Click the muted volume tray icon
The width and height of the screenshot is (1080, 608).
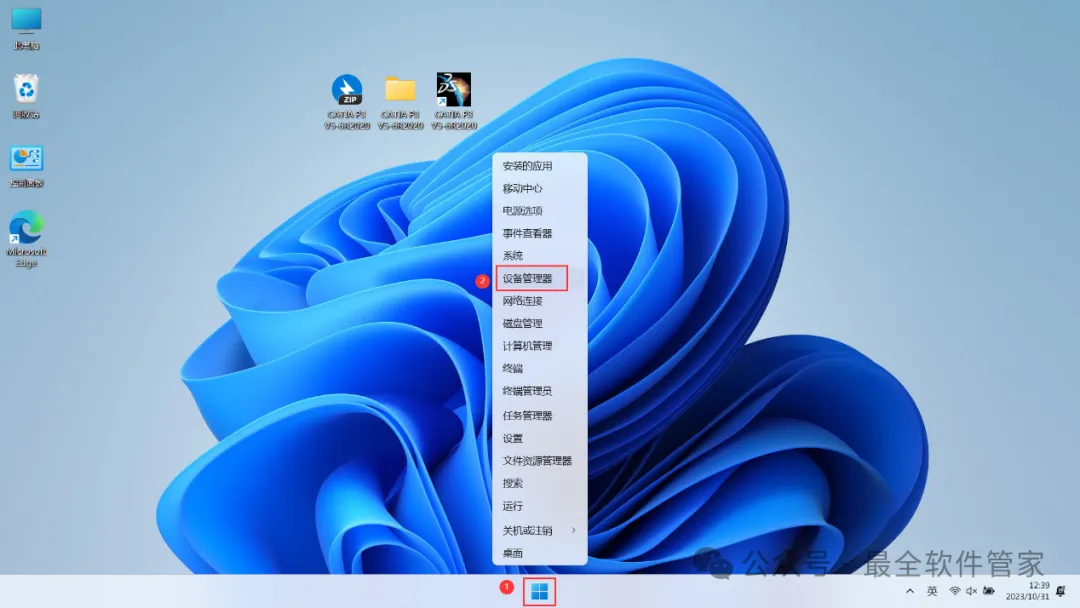click(x=971, y=591)
